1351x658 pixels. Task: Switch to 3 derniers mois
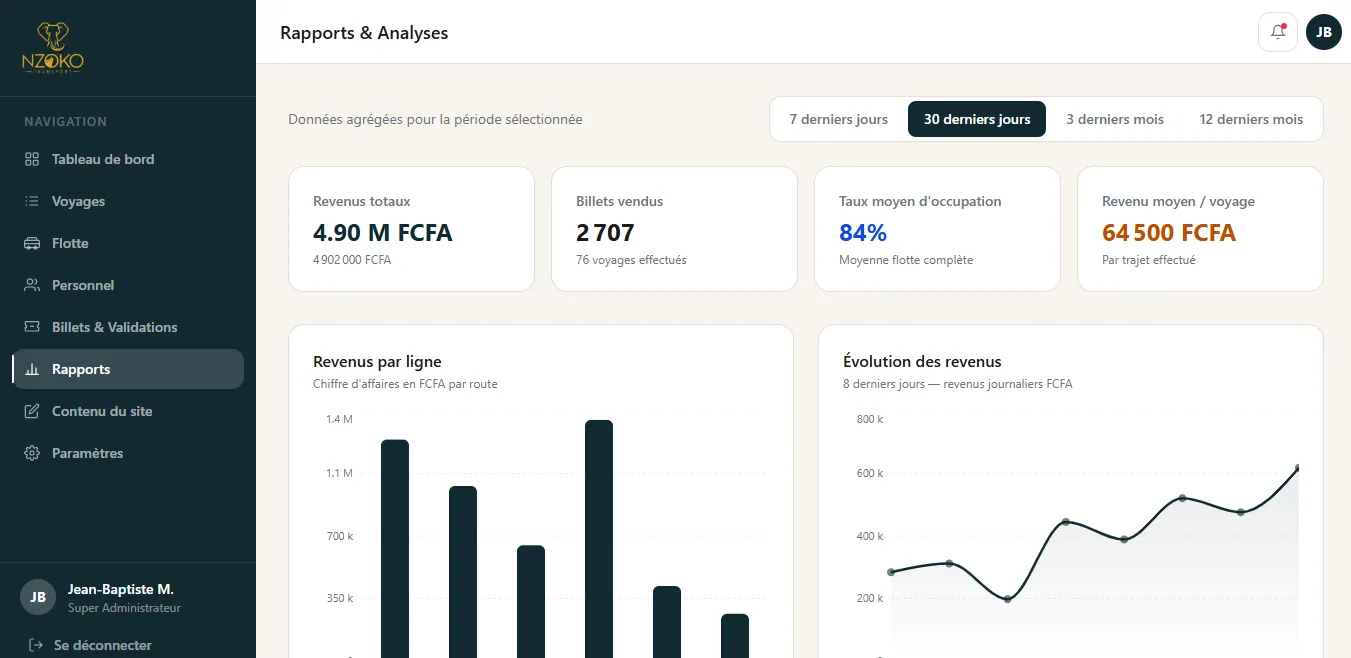pos(1115,119)
